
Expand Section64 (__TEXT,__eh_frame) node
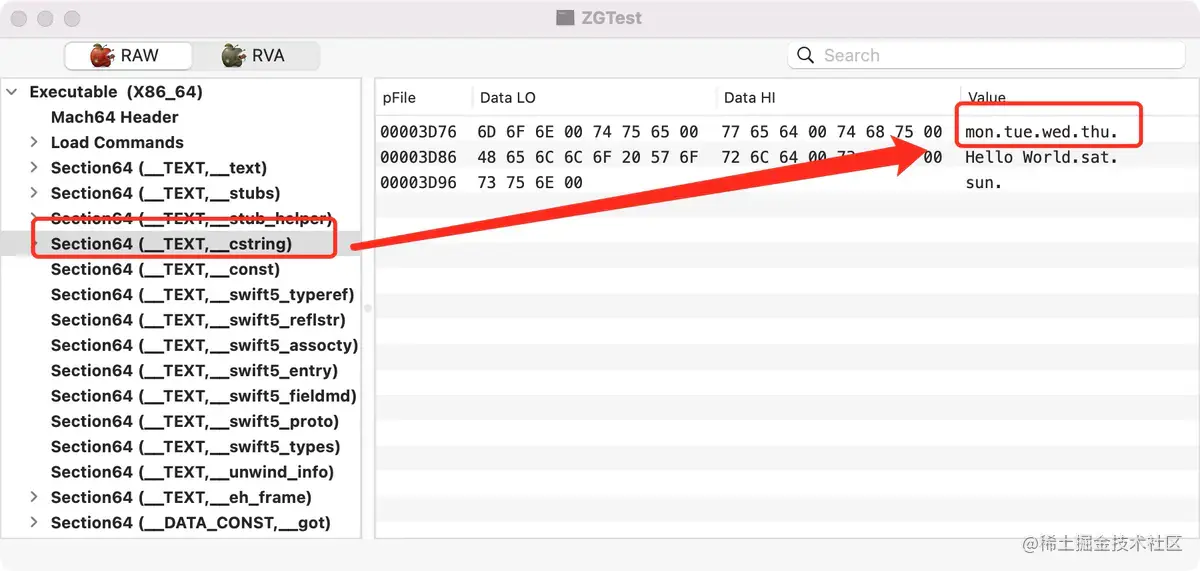coord(34,497)
